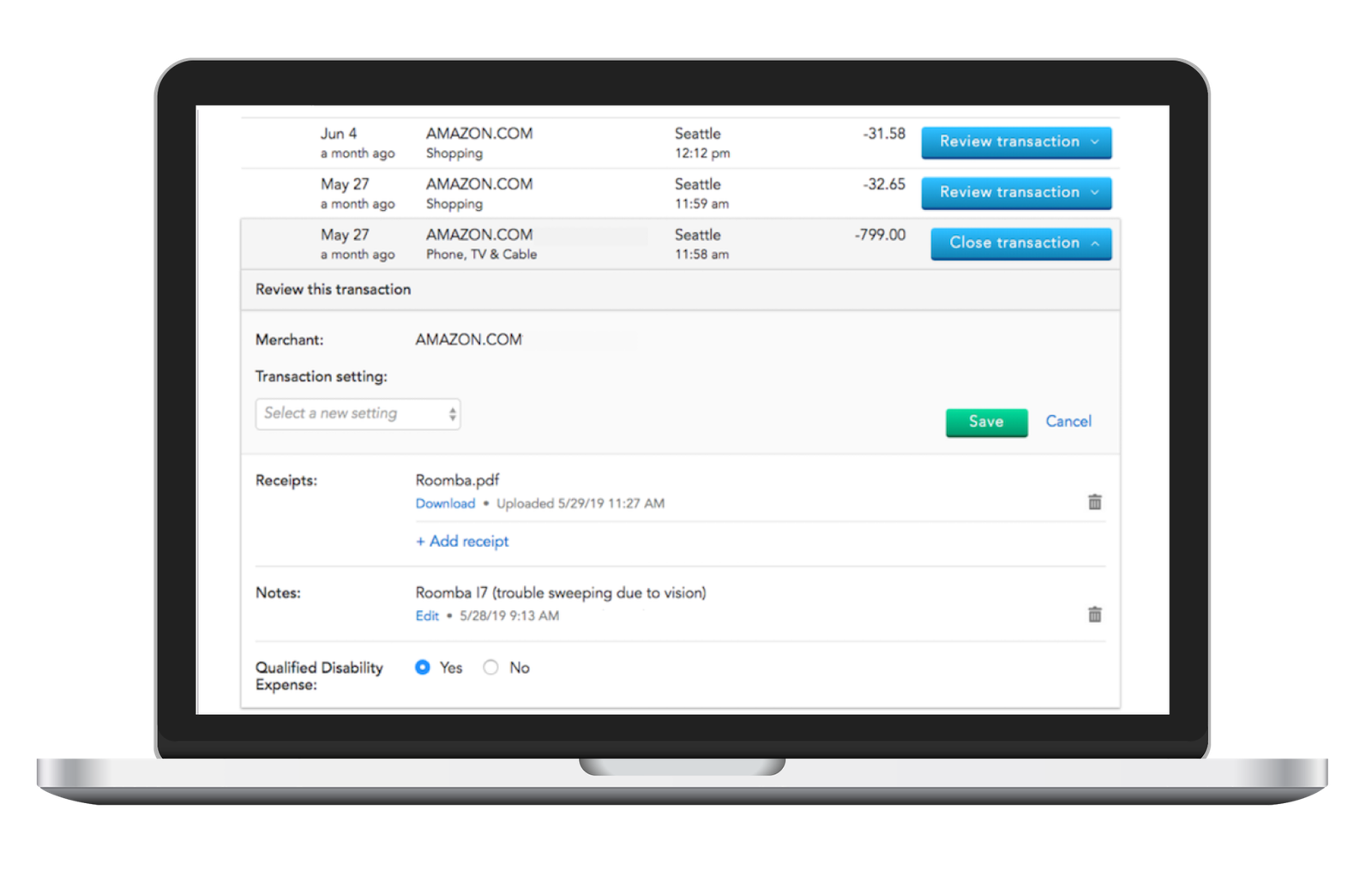Delete the Roomba.pdf receipt using trash icon
The height and width of the screenshot is (894, 1372).
1095,502
